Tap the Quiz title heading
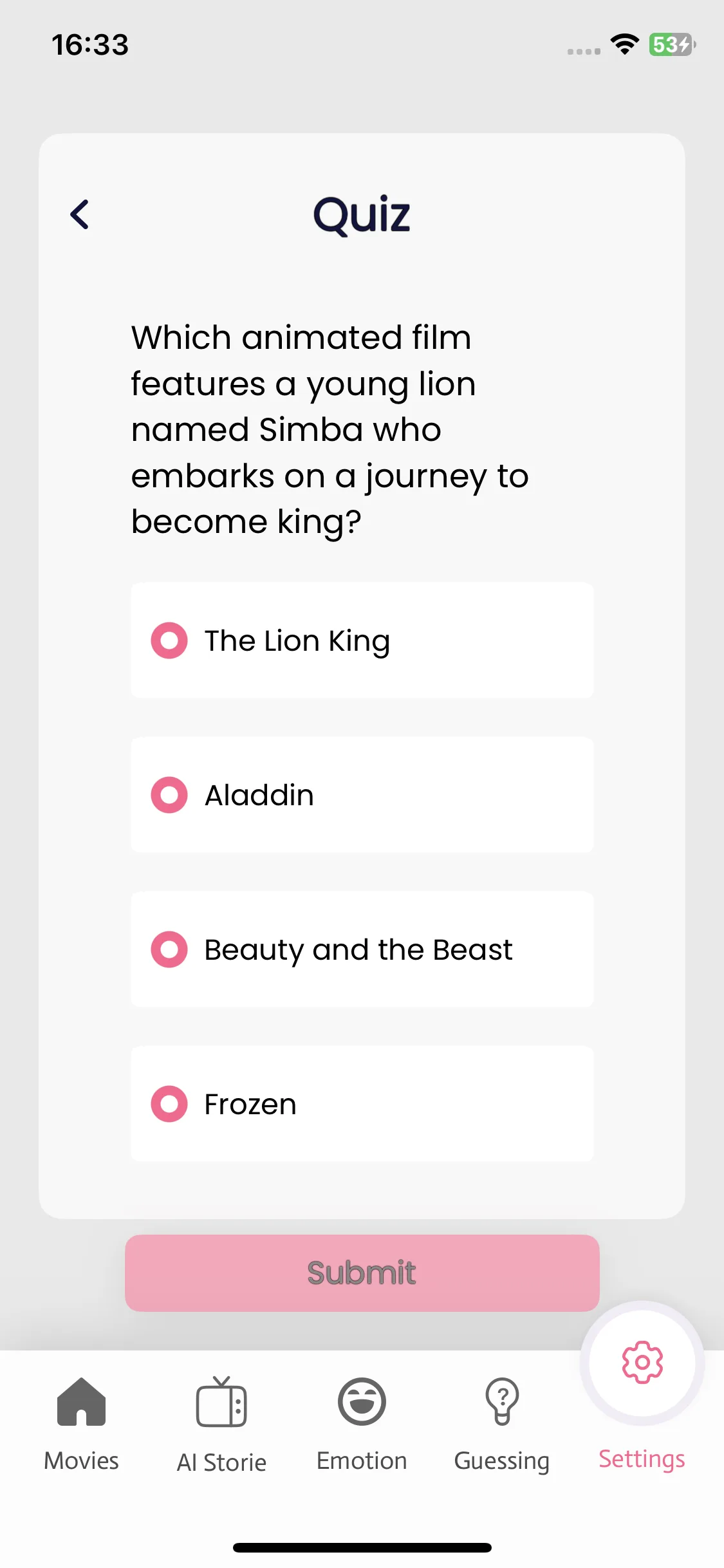Screen dimensions: 724x1568 click(x=362, y=215)
